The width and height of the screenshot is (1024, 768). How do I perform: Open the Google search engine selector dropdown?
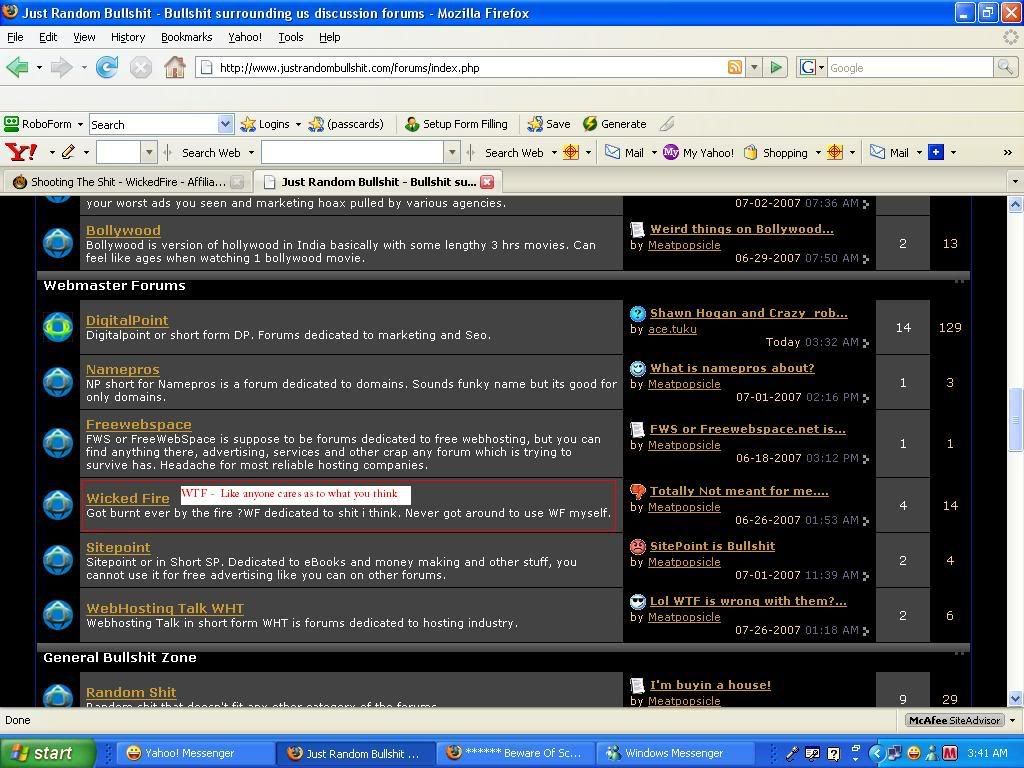821,67
